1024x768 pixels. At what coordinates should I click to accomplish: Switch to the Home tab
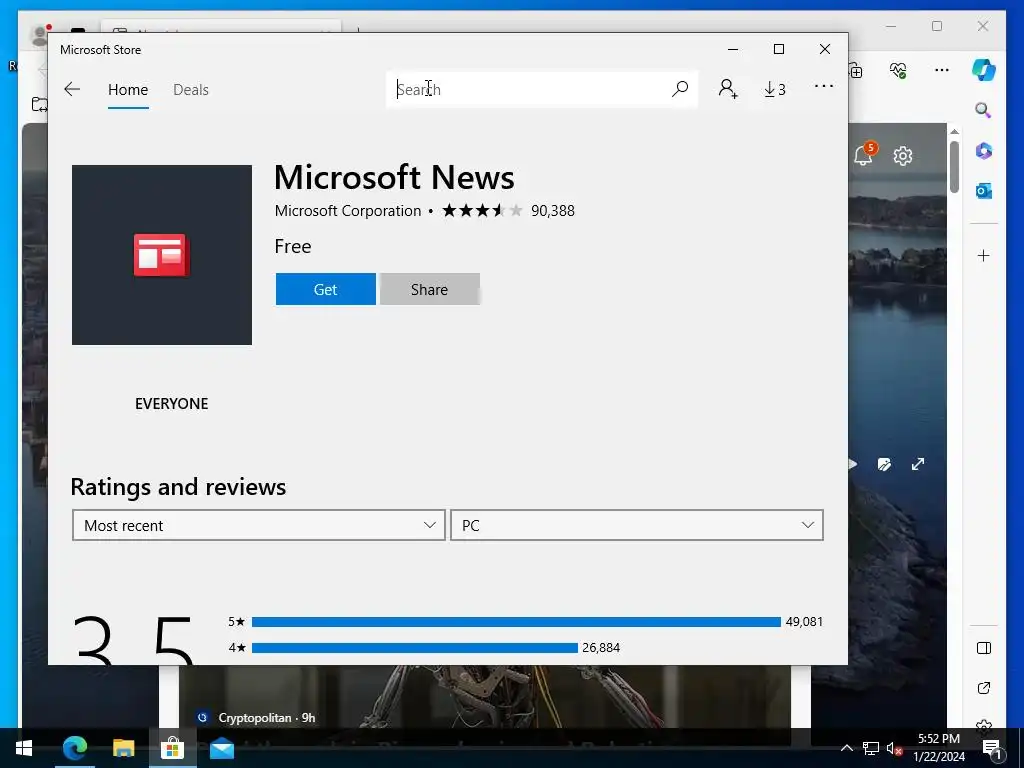click(x=128, y=89)
